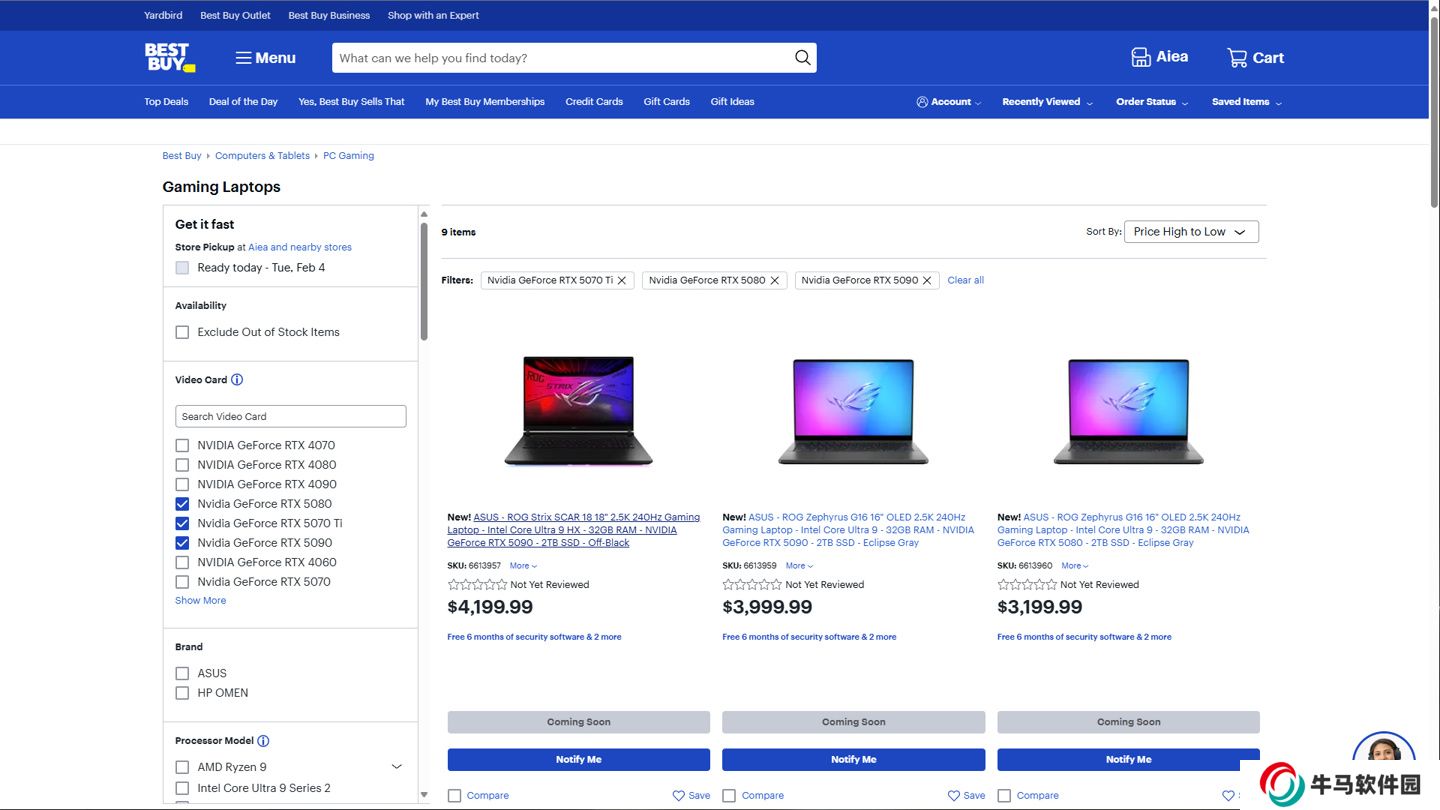Save the ROG Strix SCAR 18 with heart icon

[x=680, y=796]
